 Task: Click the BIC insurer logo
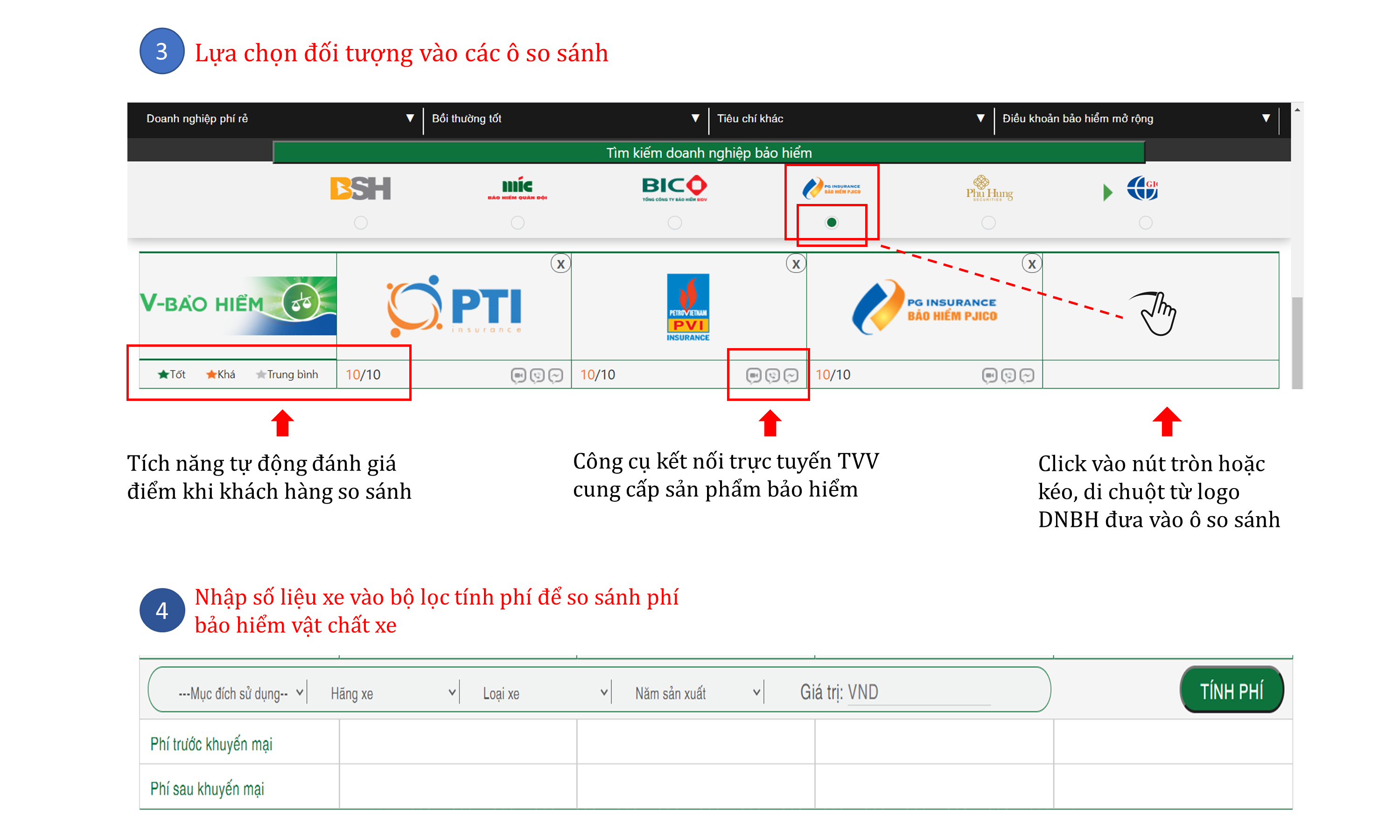coord(674,189)
